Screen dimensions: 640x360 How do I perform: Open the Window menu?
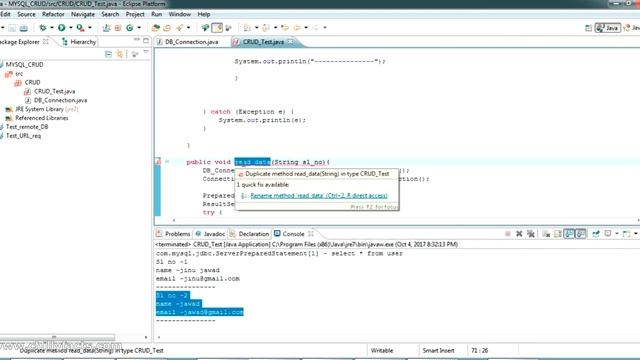(x=180, y=14)
